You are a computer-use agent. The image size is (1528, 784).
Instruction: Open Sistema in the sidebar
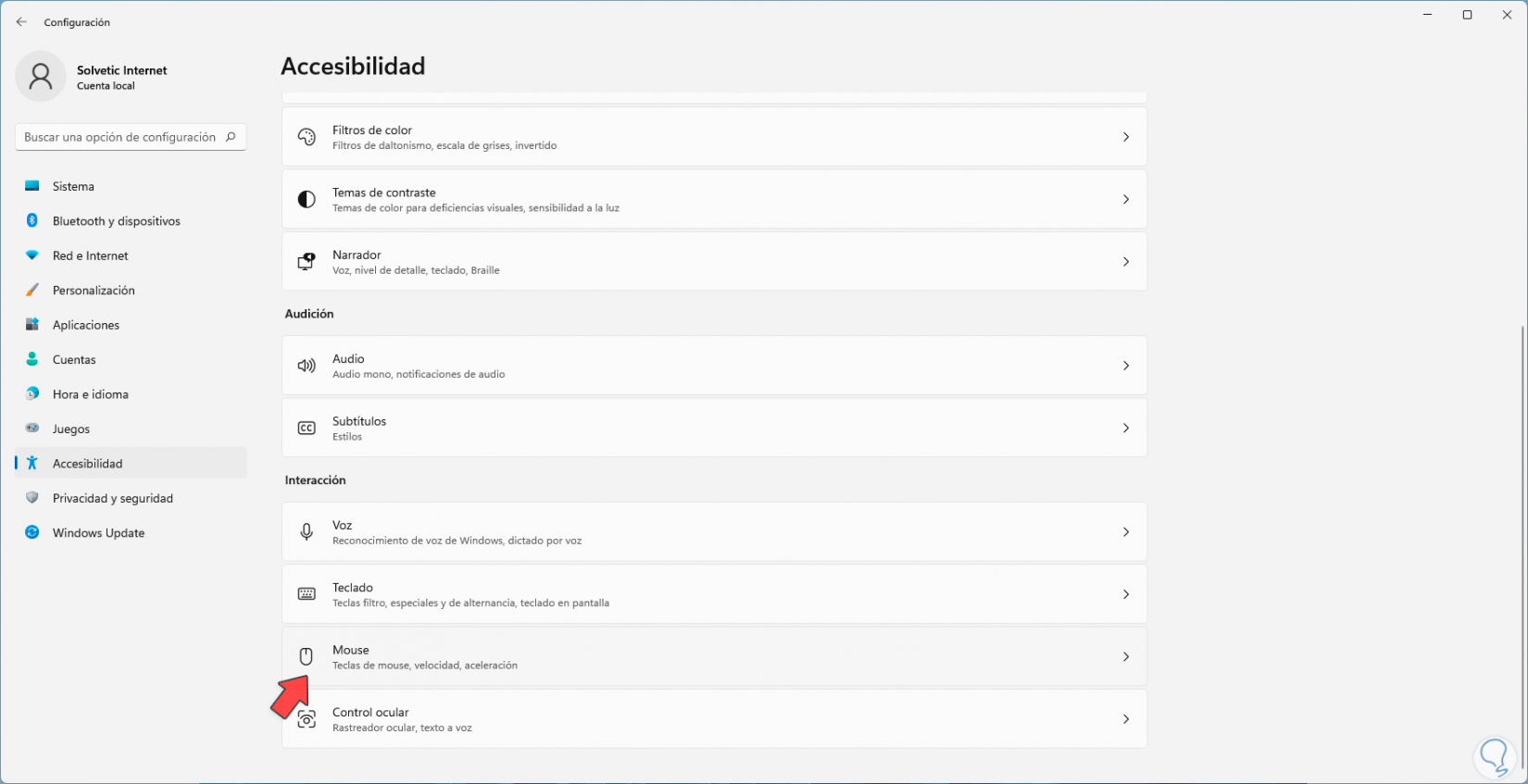[73, 186]
